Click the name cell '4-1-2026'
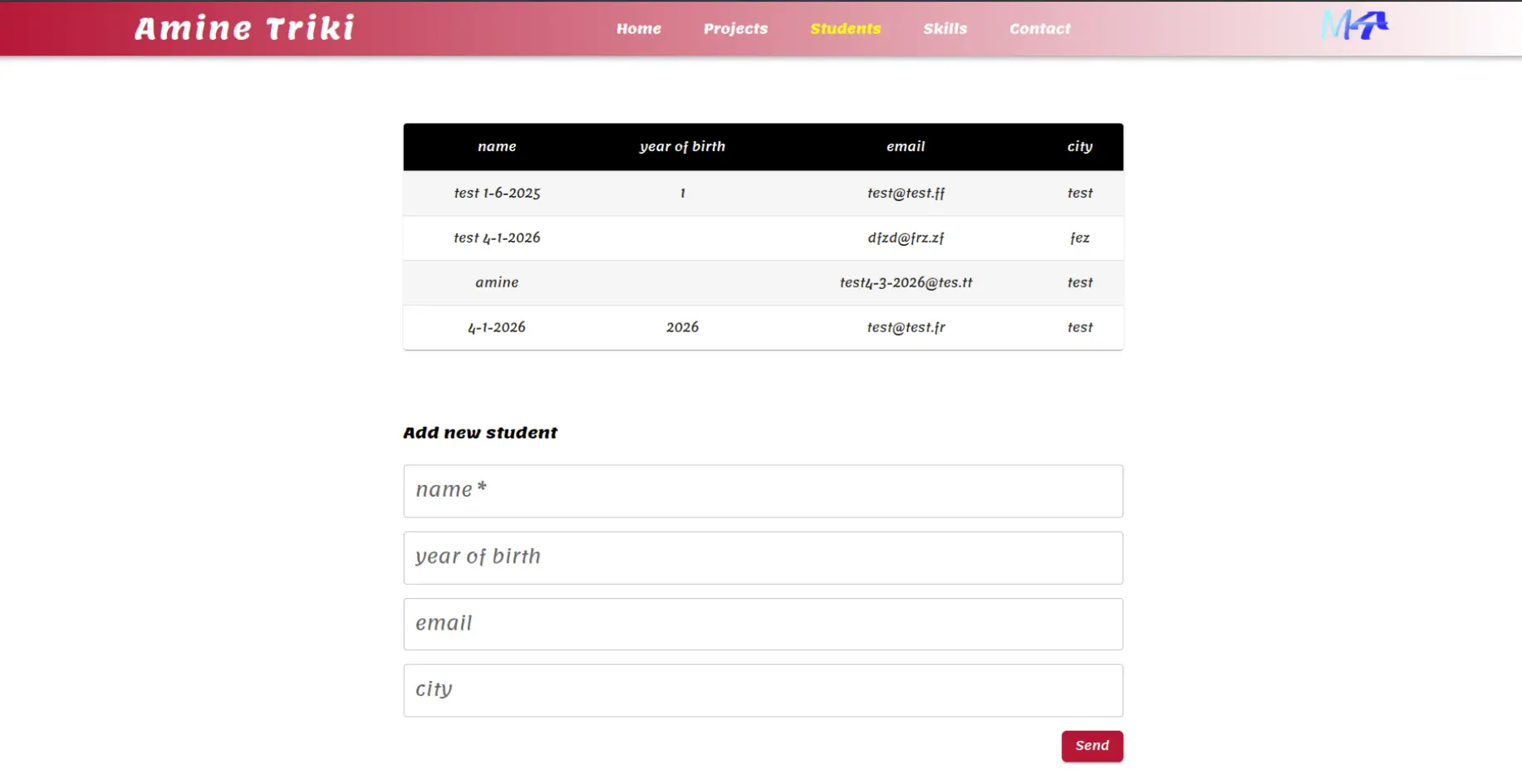Screen dimensions: 1522x784 tap(497, 327)
